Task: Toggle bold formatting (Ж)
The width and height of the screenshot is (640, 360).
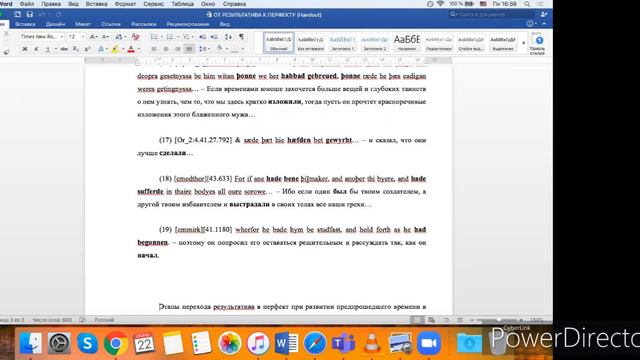Action: [x=25, y=49]
